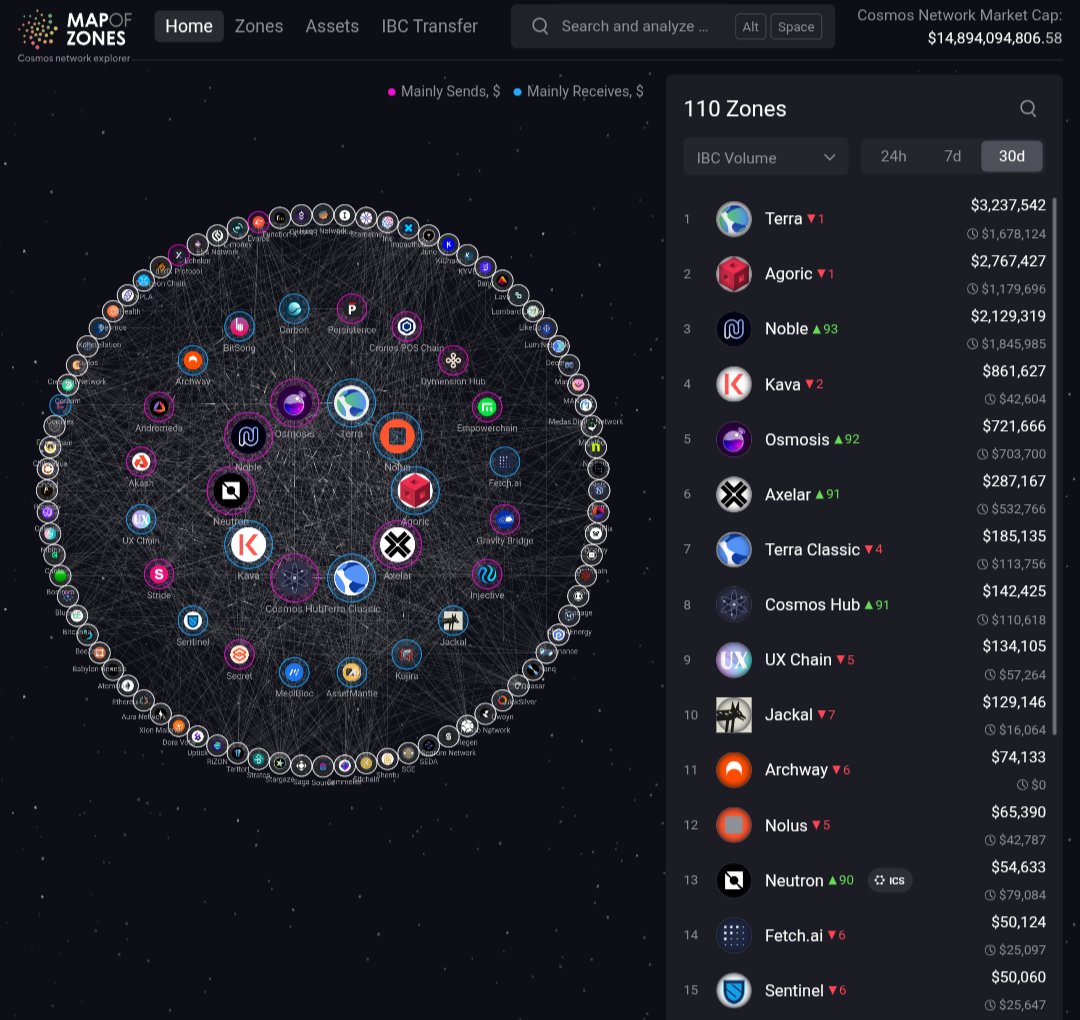Select the Injective node on the map

pyautogui.click(x=487, y=574)
